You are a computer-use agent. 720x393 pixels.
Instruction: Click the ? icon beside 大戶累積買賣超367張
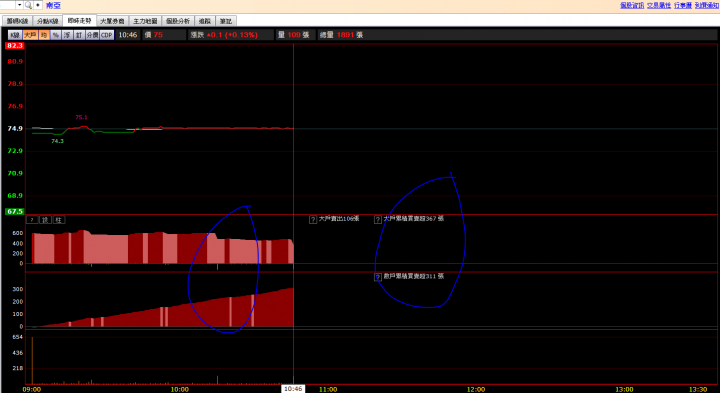[x=377, y=219]
